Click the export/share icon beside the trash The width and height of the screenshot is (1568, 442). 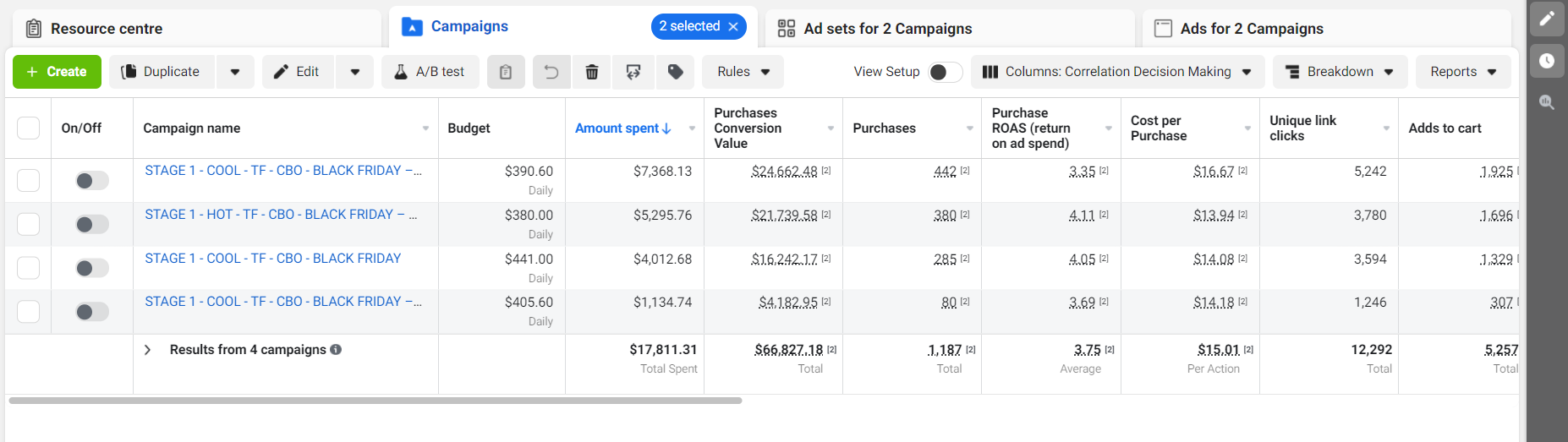tap(633, 72)
